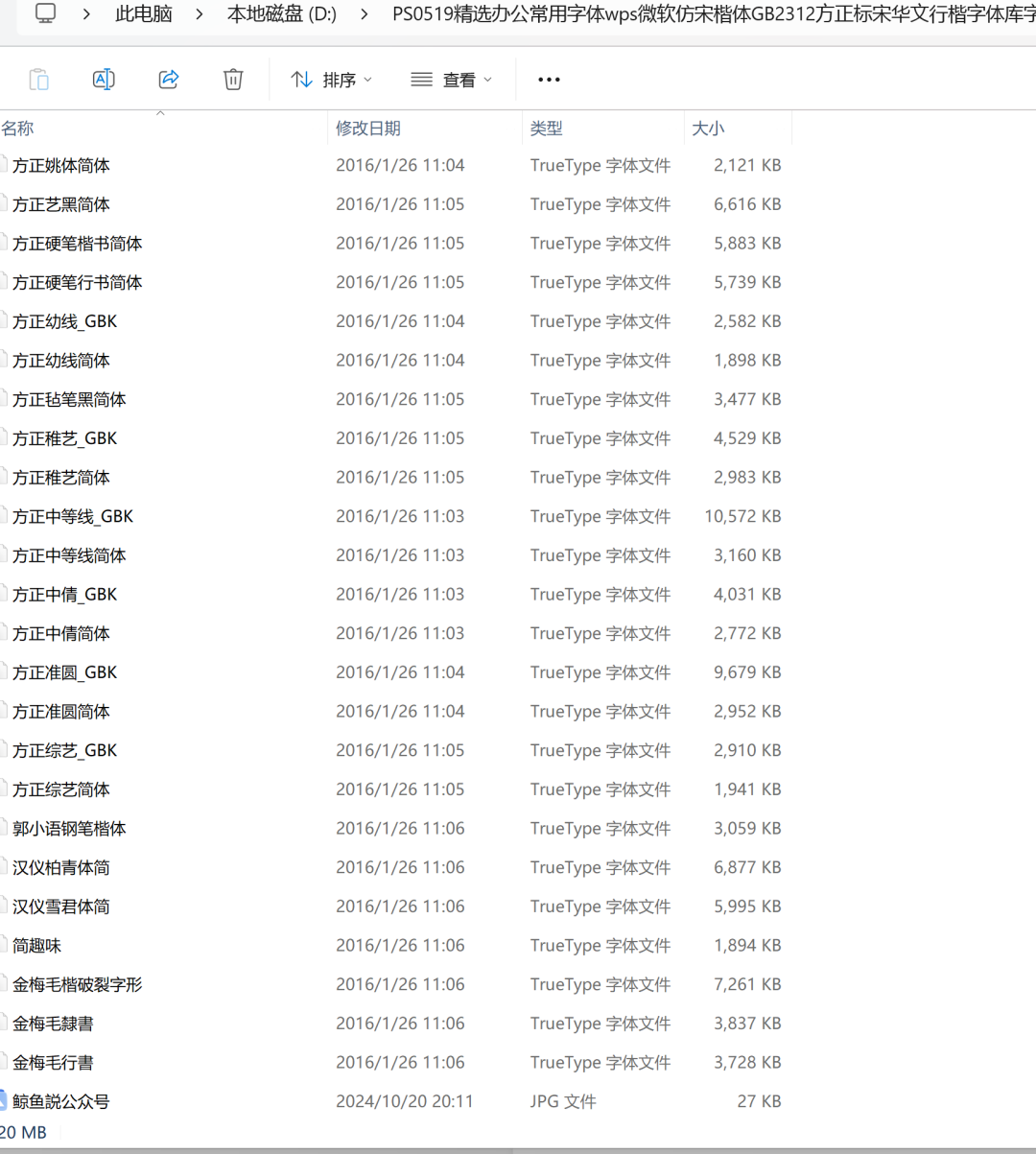Select the file 方正硬笔楷书简体

pyautogui.click(x=78, y=244)
